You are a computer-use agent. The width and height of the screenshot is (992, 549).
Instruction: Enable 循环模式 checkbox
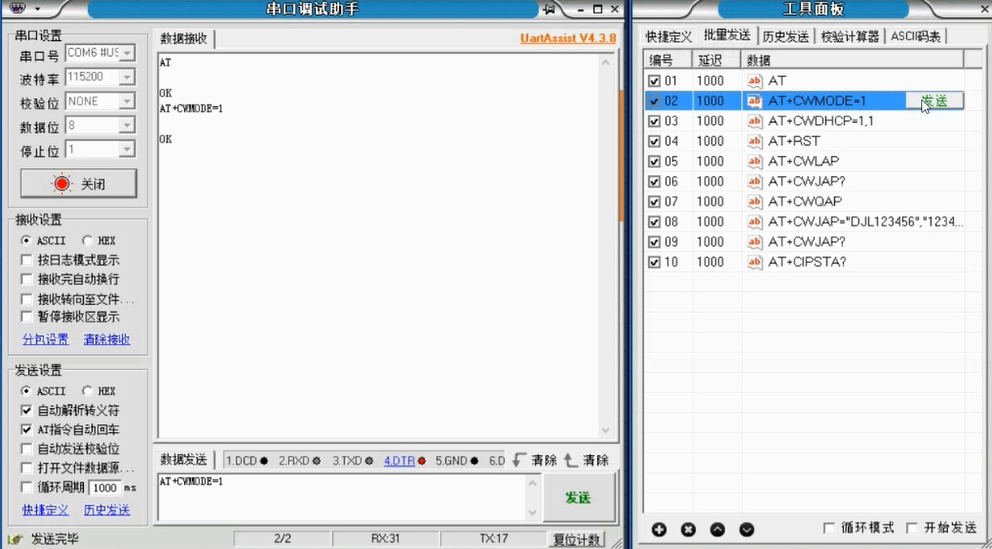(829, 527)
